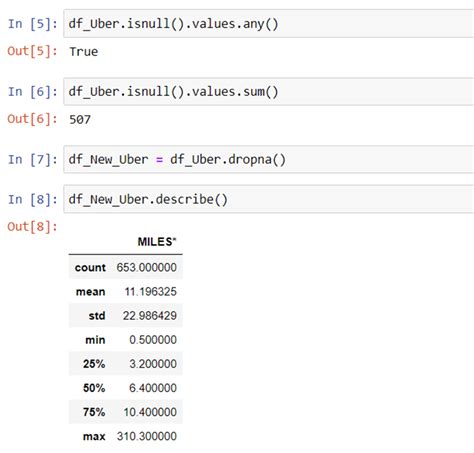
Task: Focus the df_New_Uber.describe() code cell
Action: [269, 199]
